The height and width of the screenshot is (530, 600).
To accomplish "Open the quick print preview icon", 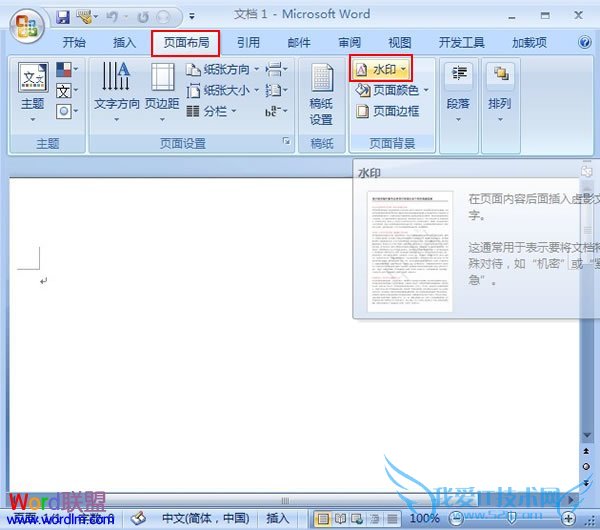I will [x=164, y=17].
